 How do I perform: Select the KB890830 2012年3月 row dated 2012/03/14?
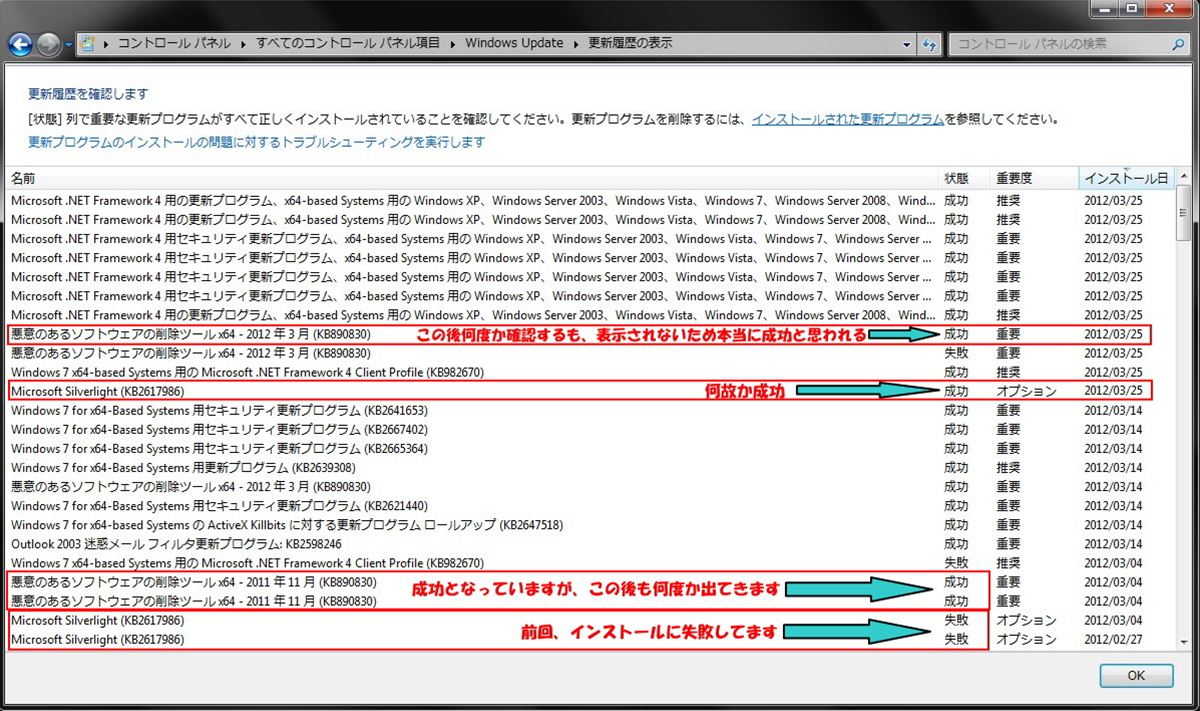pyautogui.click(x=590, y=486)
